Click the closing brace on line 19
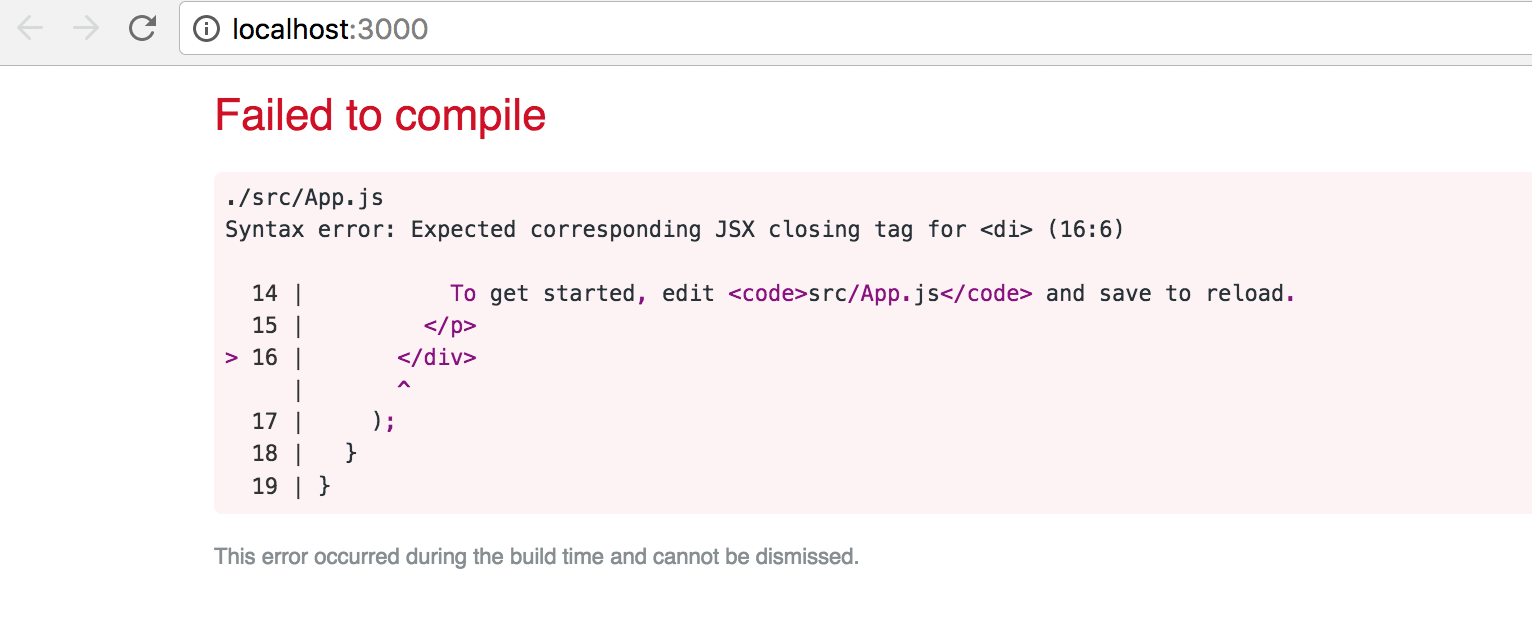The image size is (1532, 630). 324,486
